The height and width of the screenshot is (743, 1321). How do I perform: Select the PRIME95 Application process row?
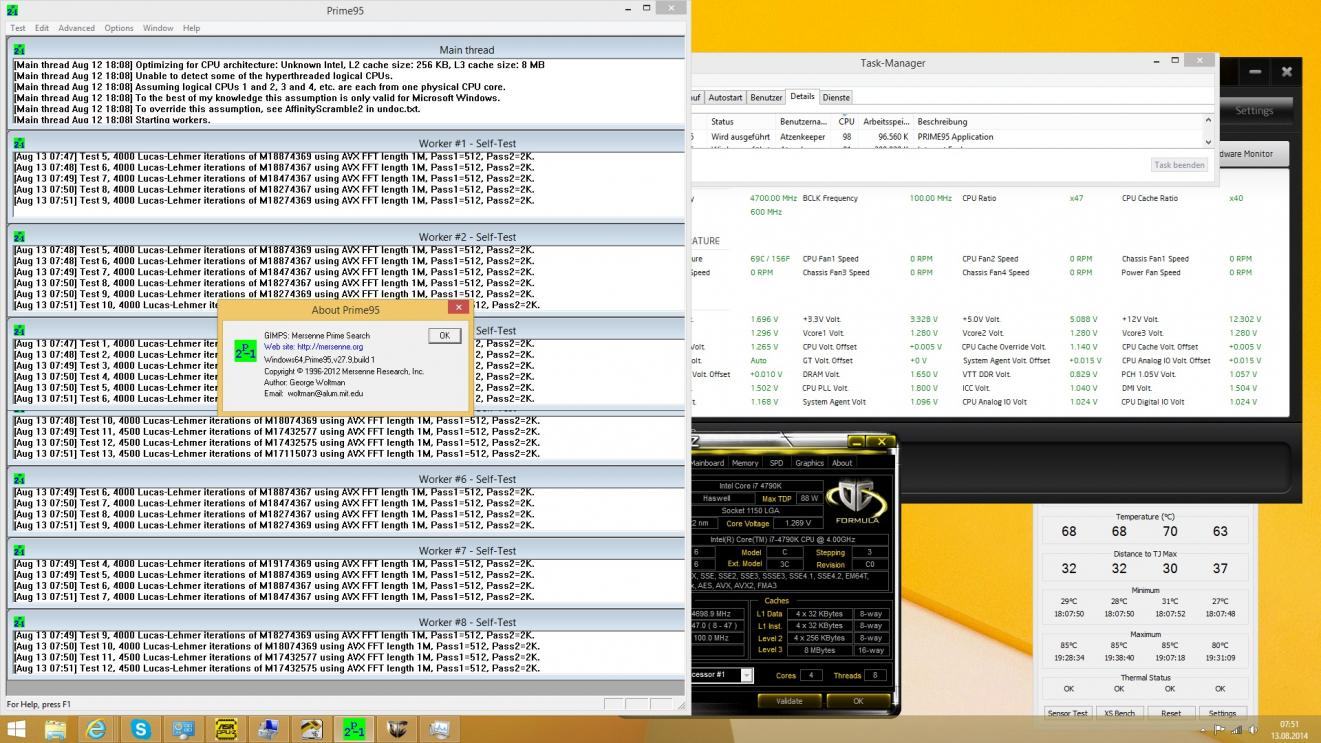click(x=945, y=137)
